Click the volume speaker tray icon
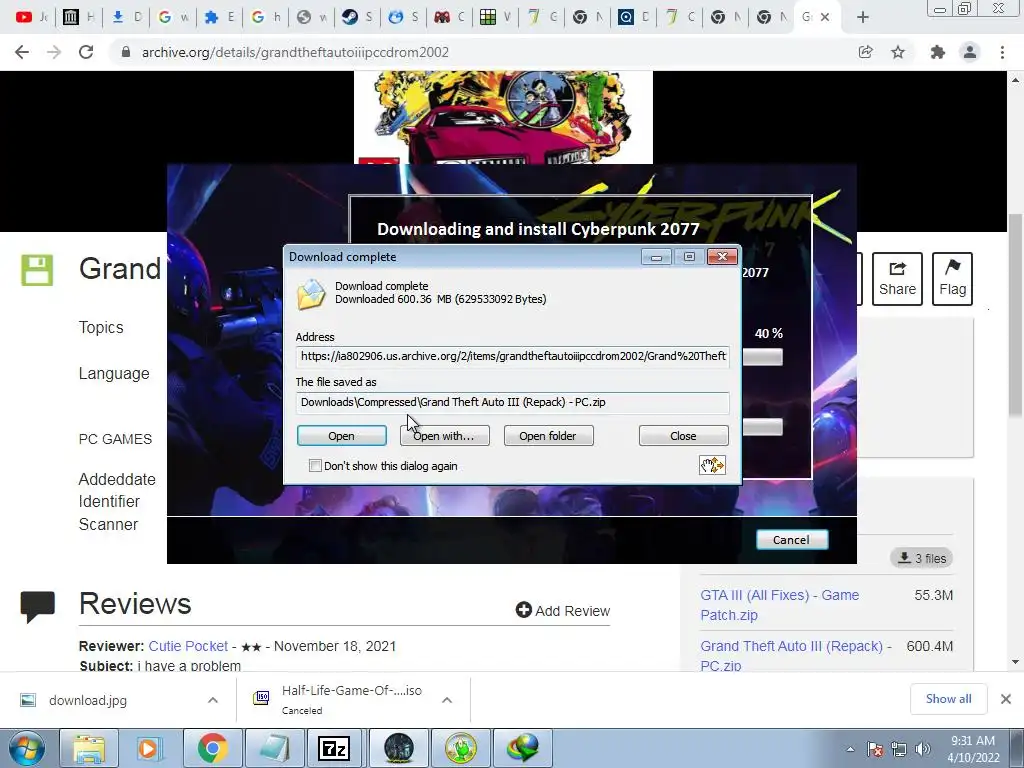1024x768 pixels. [922, 749]
